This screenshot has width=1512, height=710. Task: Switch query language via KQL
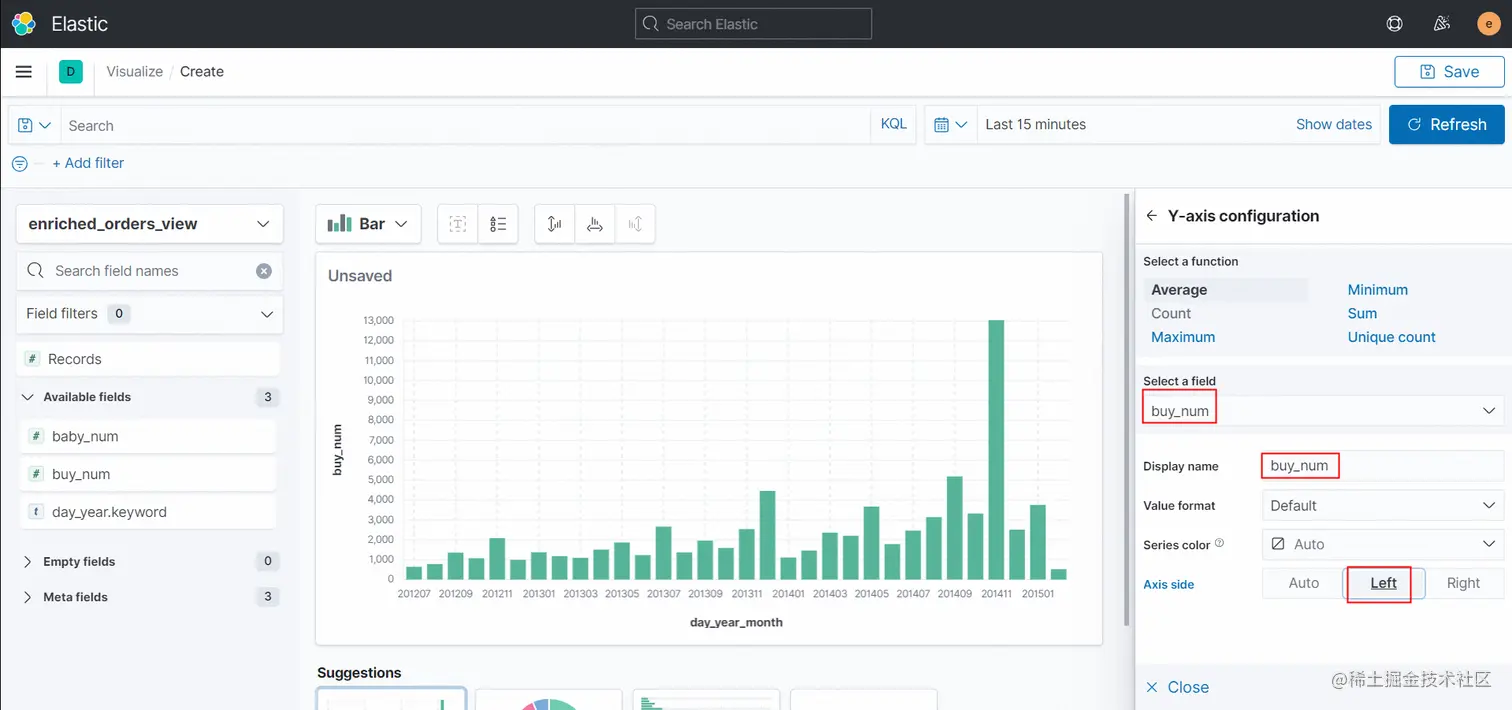[893, 124]
